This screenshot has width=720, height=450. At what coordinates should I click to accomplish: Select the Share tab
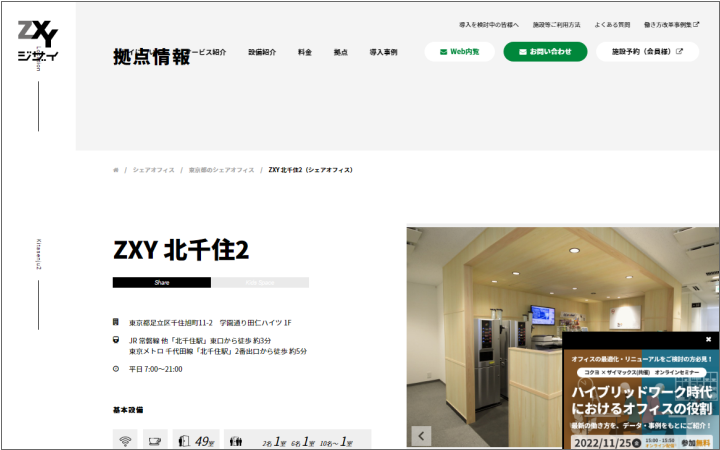pyautogui.click(x=162, y=282)
